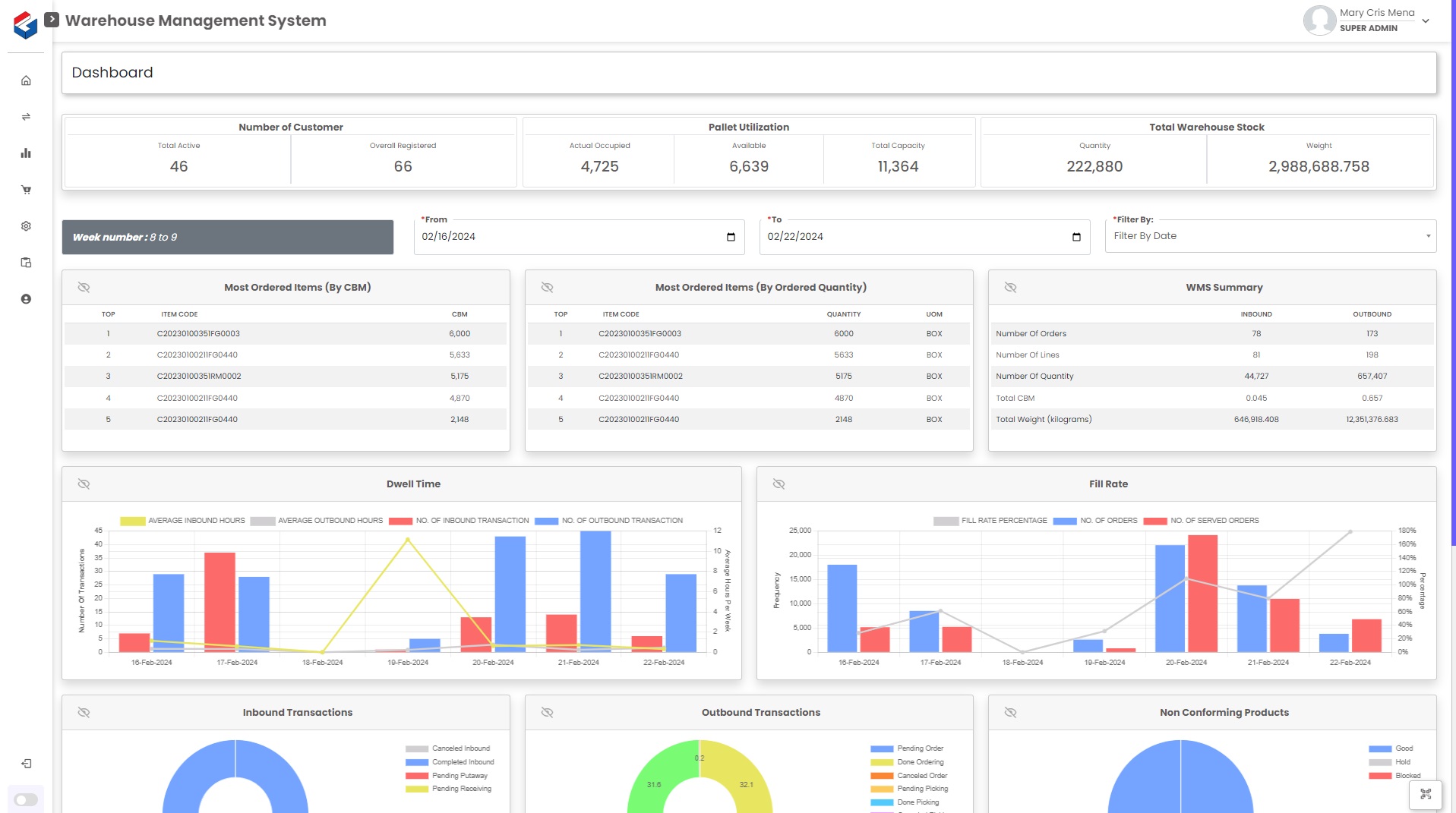1456x813 pixels.
Task: Toggle Completed Inbound legend item
Action: [450, 762]
